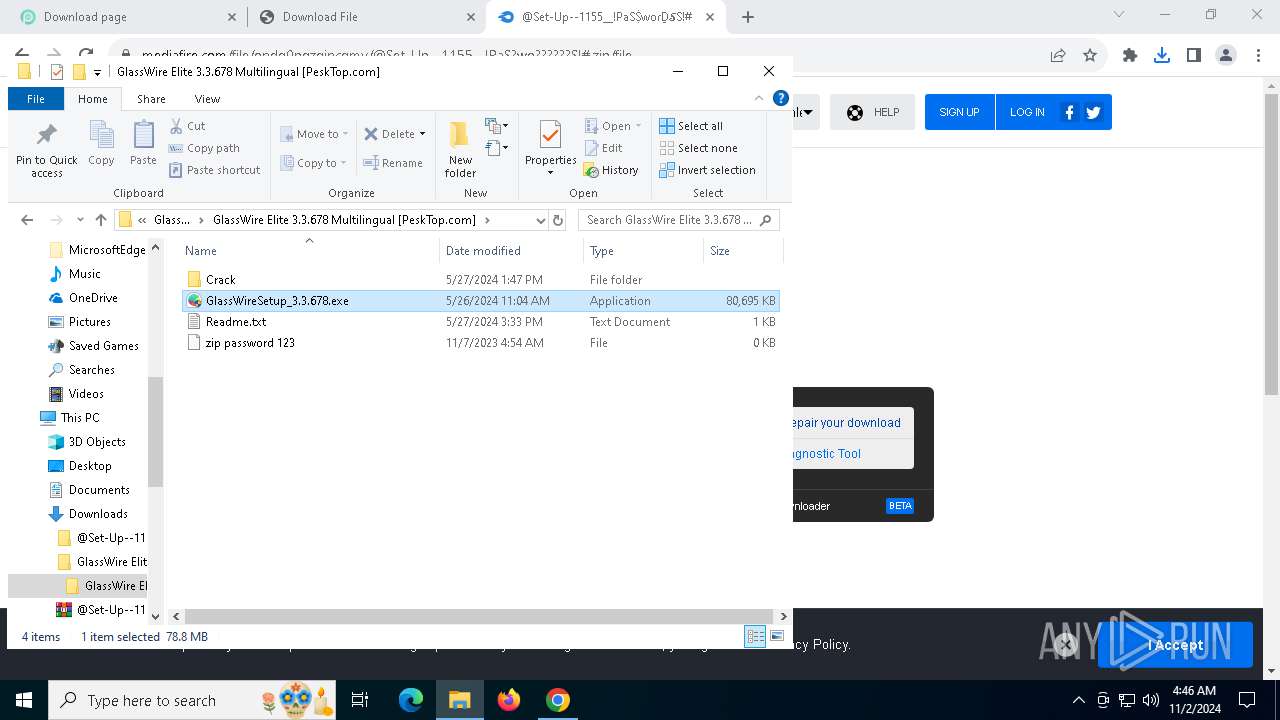
Task: Collapse the ribbon with chevron
Action: (759, 99)
